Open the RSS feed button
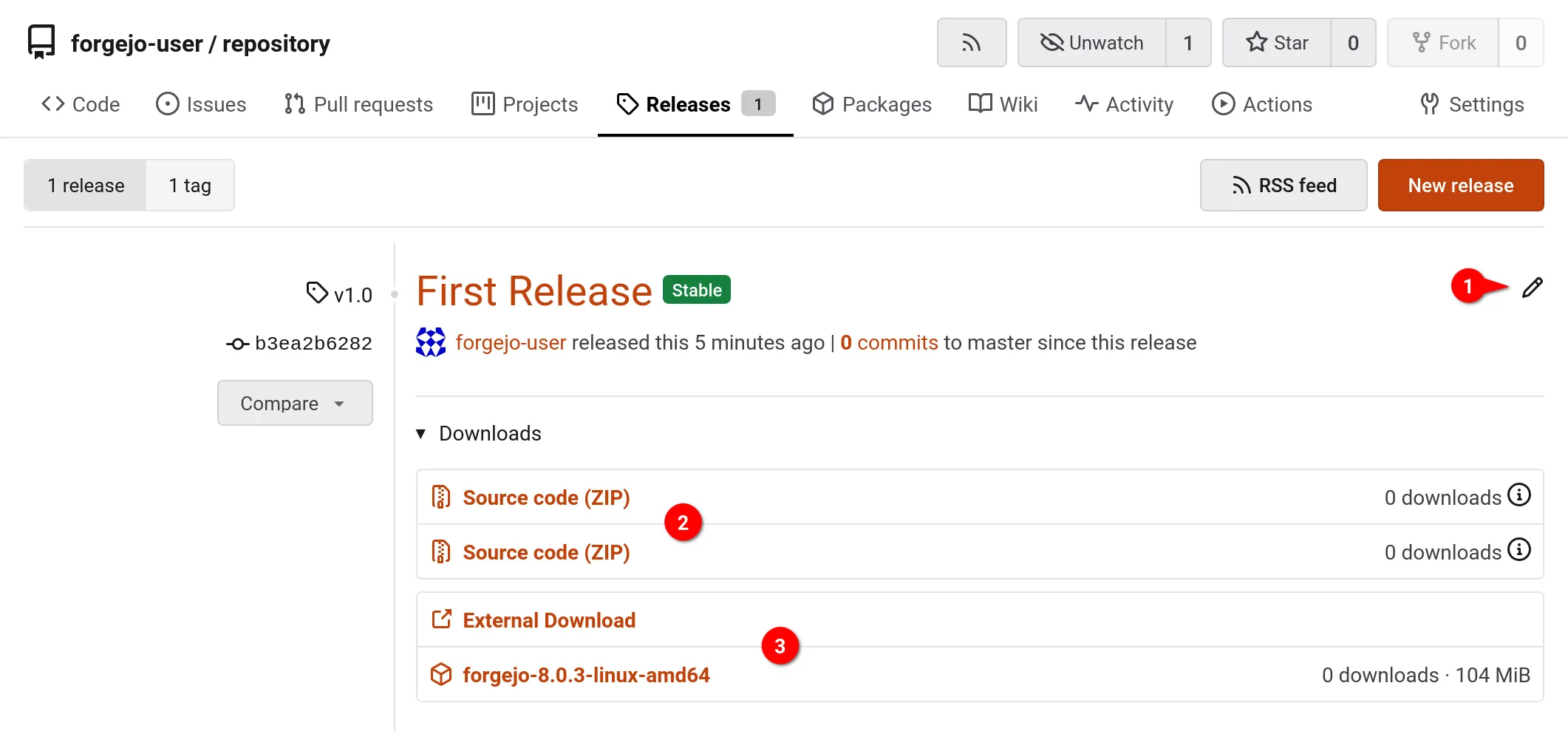 1284,186
